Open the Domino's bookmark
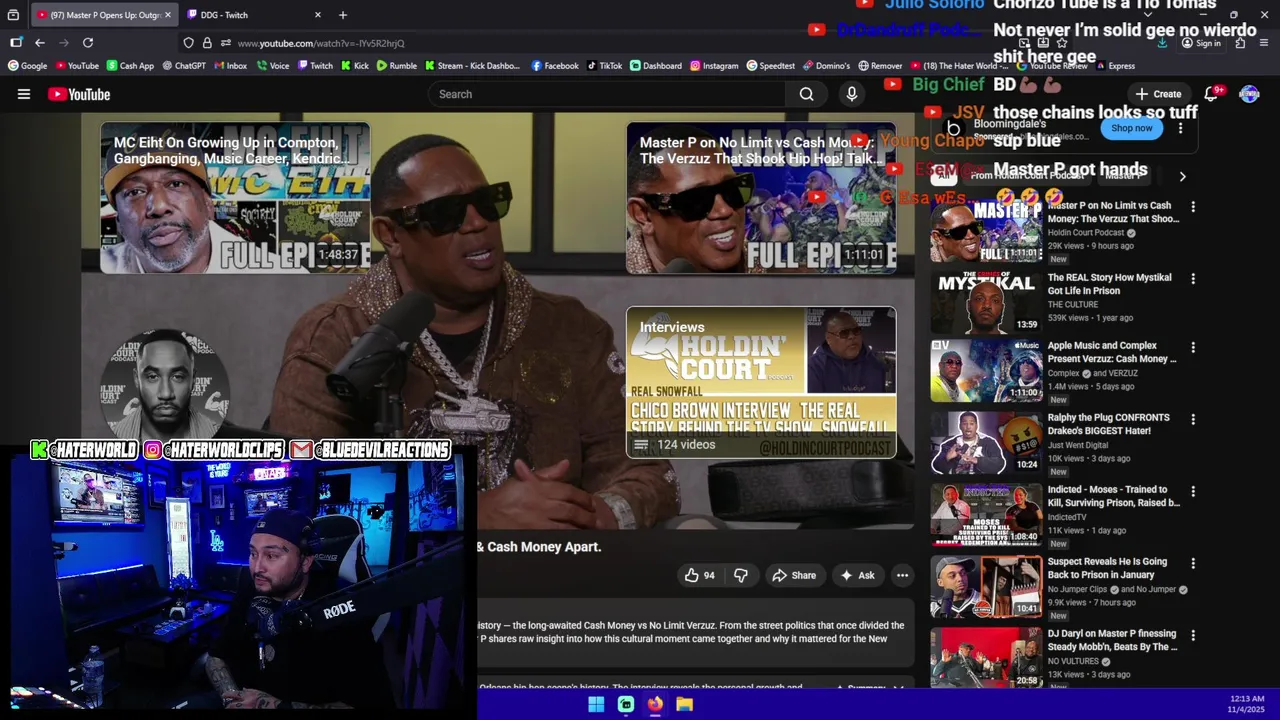 pyautogui.click(x=826, y=66)
